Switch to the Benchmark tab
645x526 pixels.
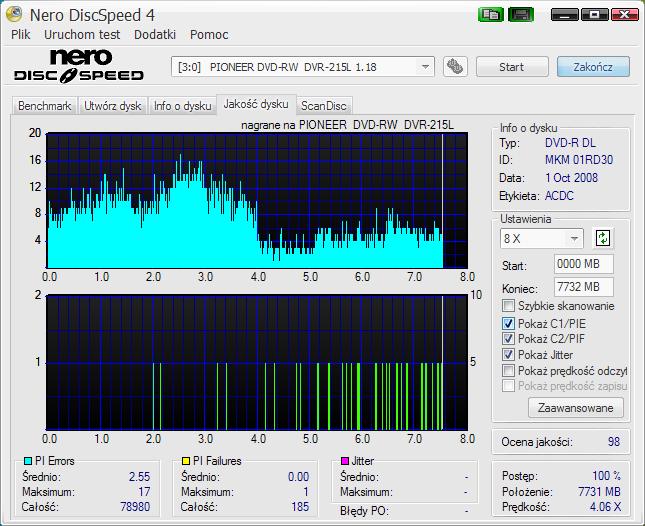coord(44,106)
